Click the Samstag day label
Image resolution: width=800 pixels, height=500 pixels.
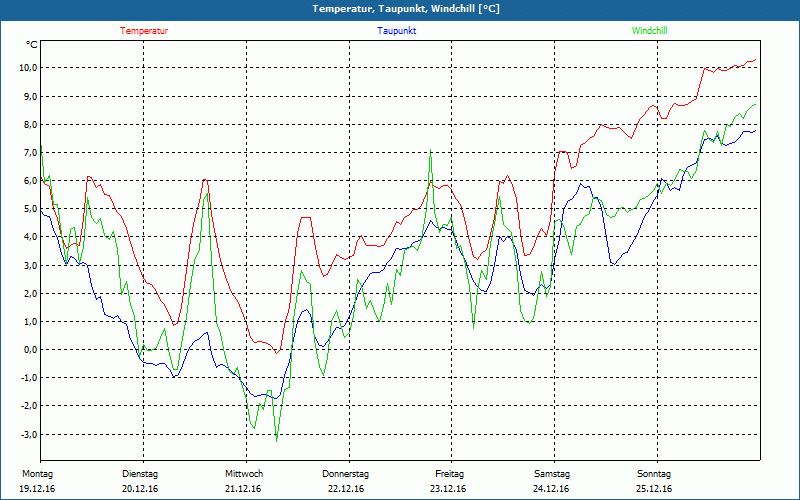[x=552, y=474]
